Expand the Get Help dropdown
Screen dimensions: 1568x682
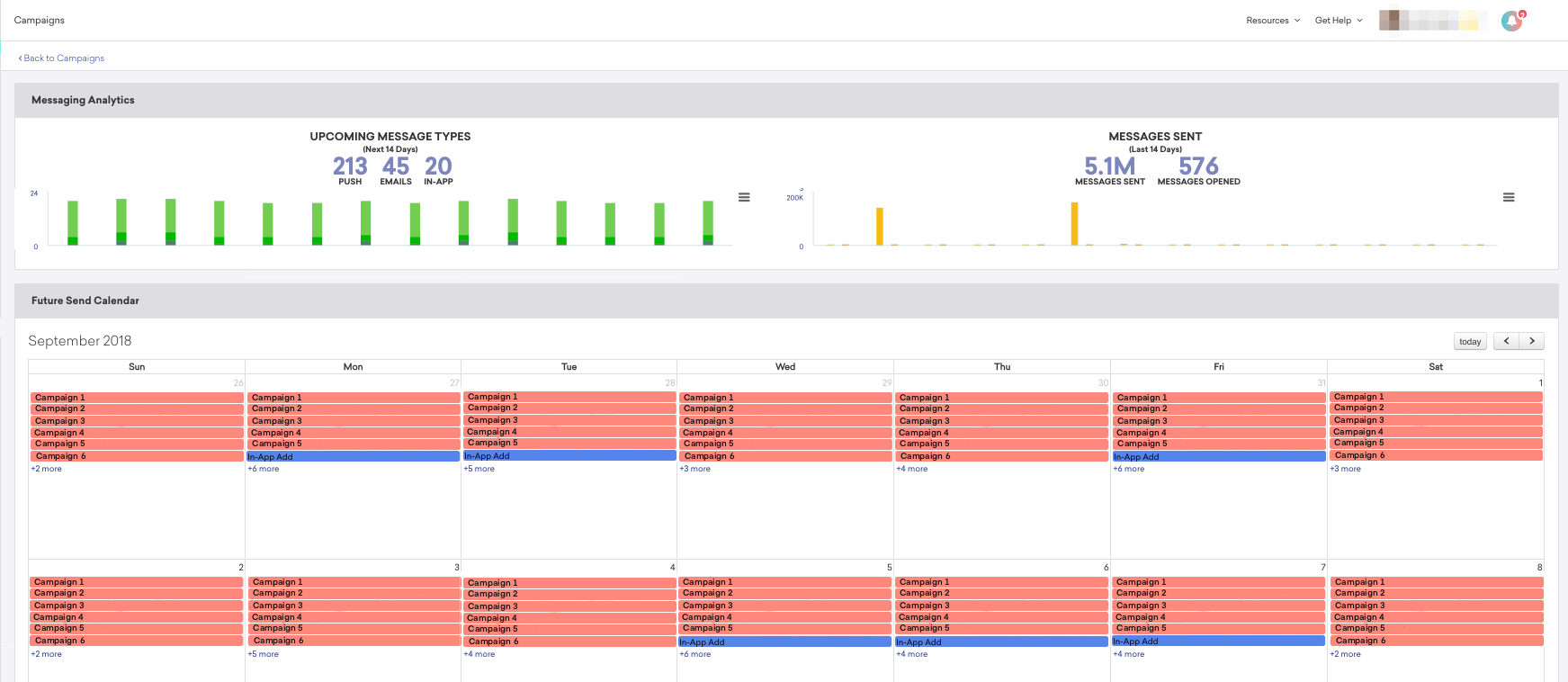[1339, 20]
